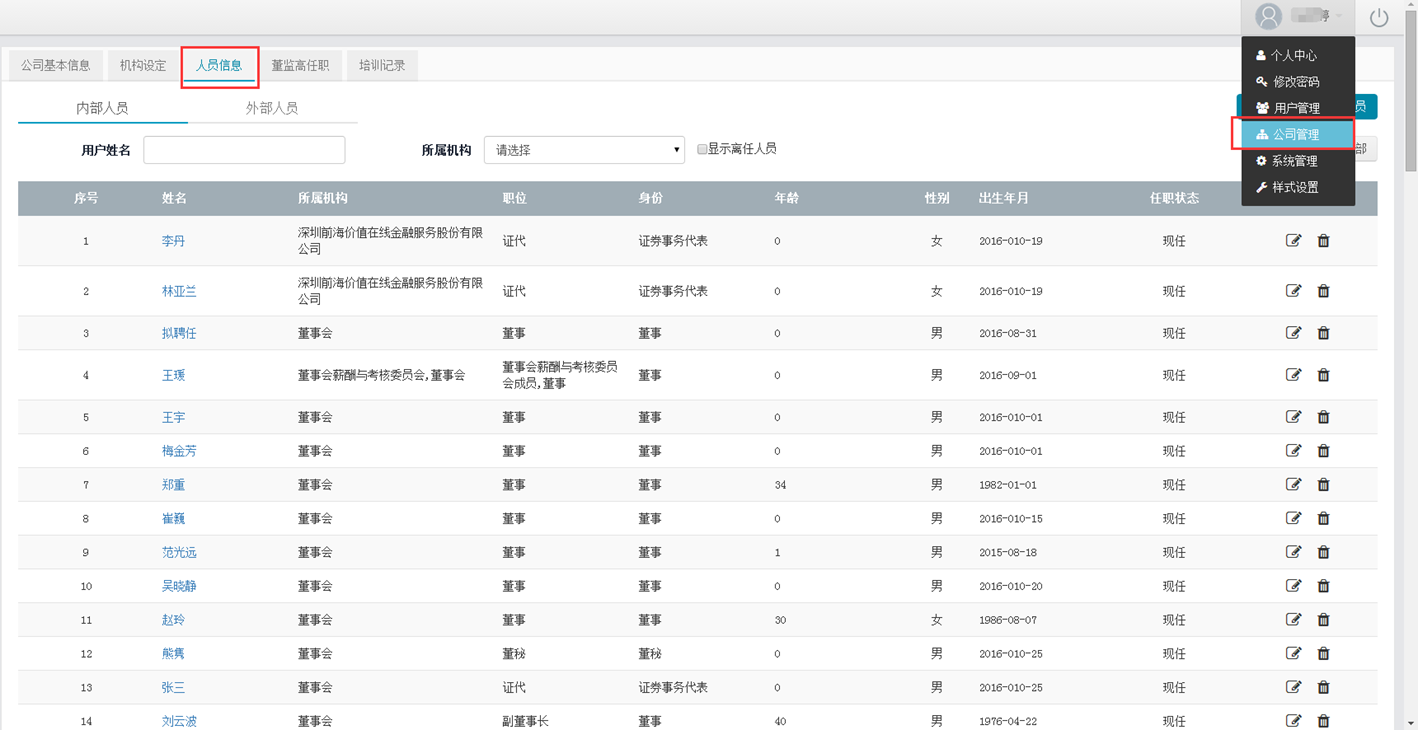
Task: Open the 所属机构 dropdown
Action: click(584, 150)
